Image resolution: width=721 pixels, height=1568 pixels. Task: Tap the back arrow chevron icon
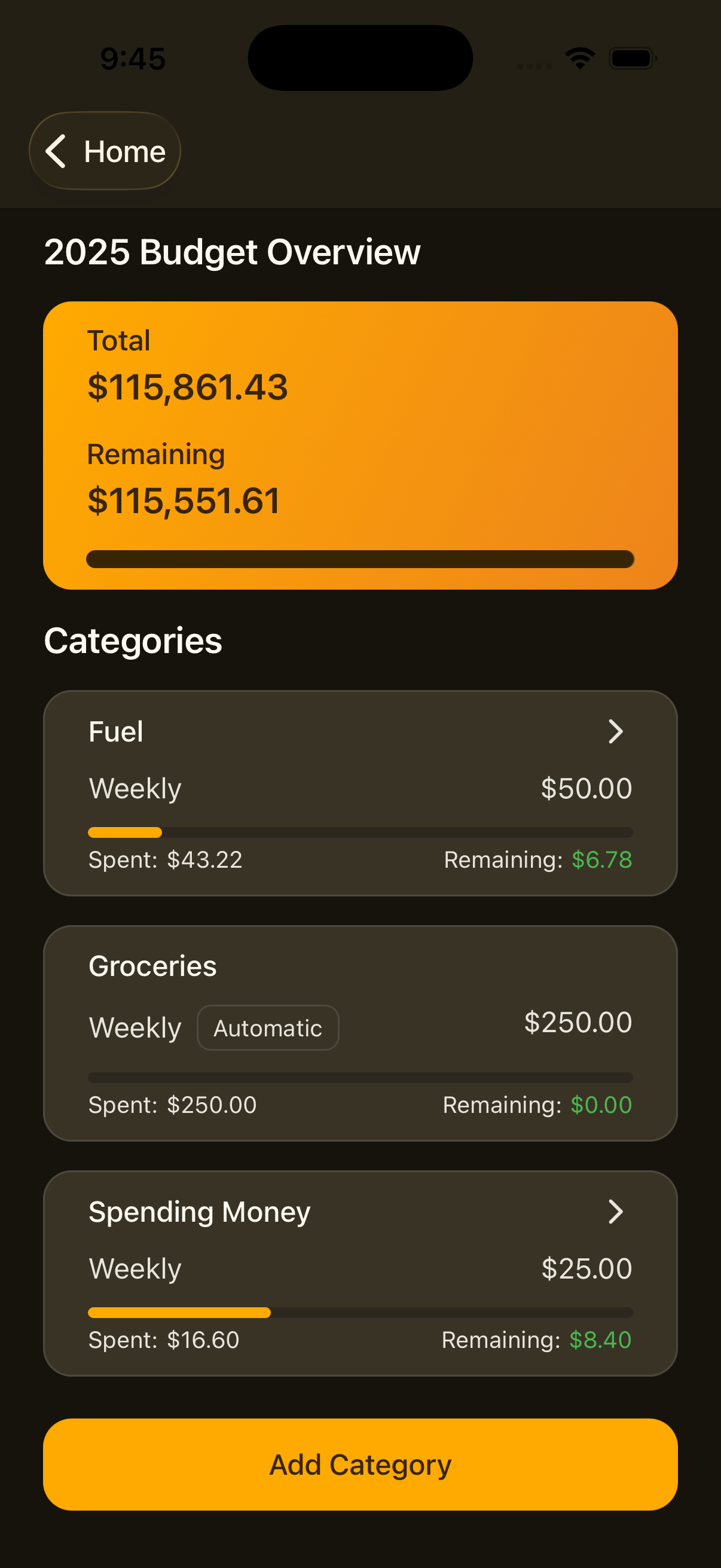point(56,151)
